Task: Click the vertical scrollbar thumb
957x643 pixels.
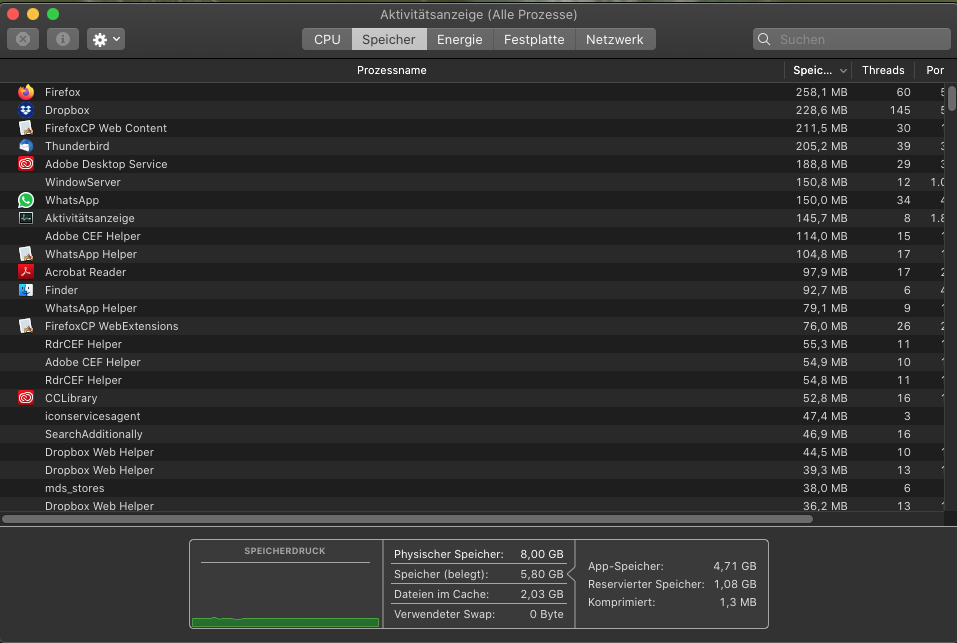Action: (952, 99)
